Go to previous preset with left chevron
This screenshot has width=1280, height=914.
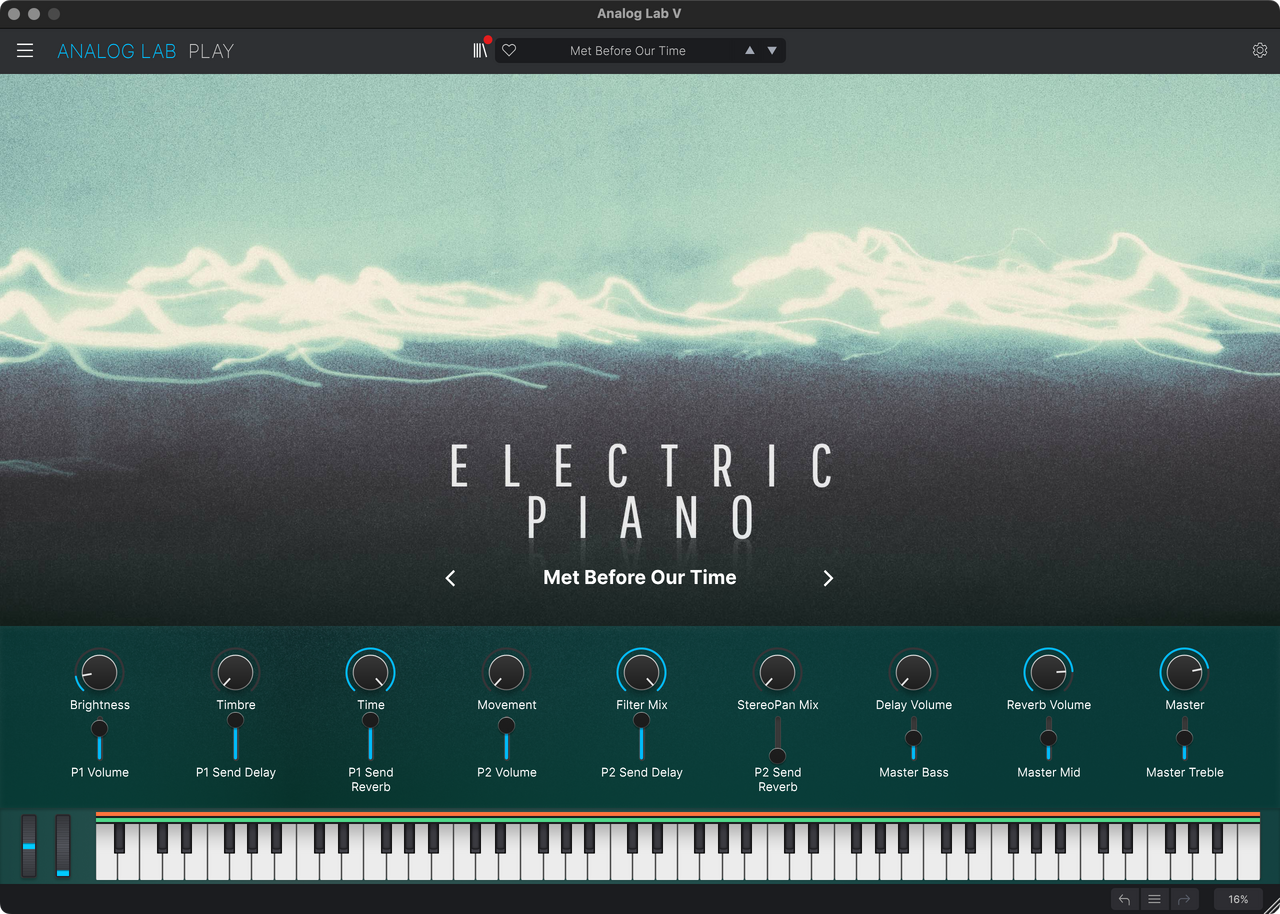pos(451,578)
